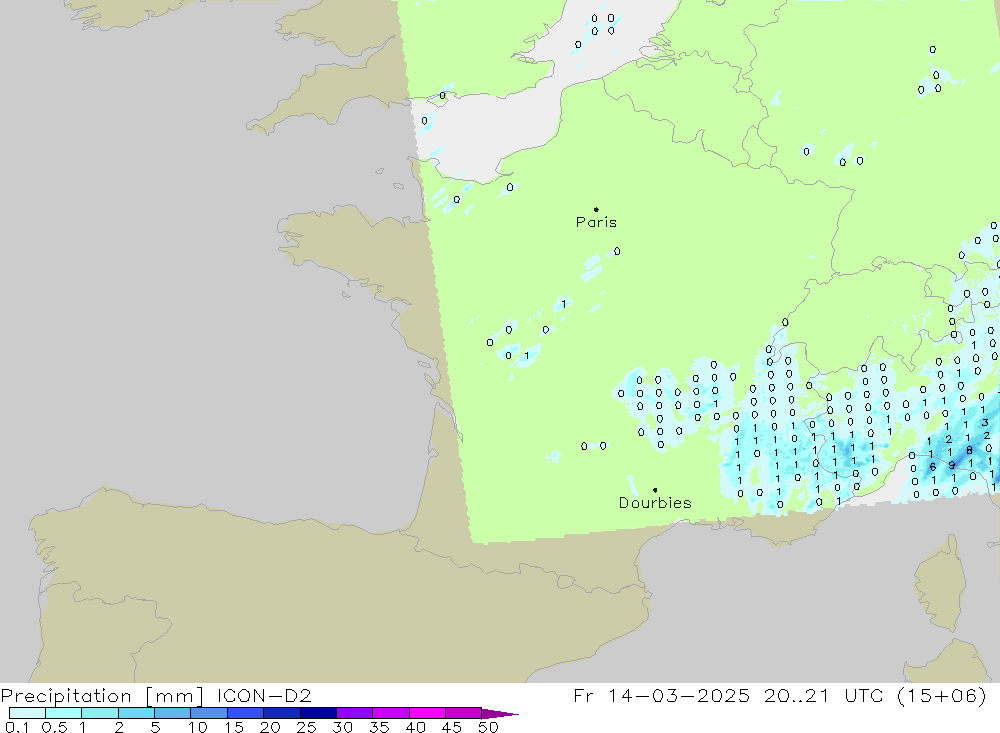Pick the 10 to 15 mm legend swatch
Image resolution: width=1000 pixels, height=733 pixels.
209,713
